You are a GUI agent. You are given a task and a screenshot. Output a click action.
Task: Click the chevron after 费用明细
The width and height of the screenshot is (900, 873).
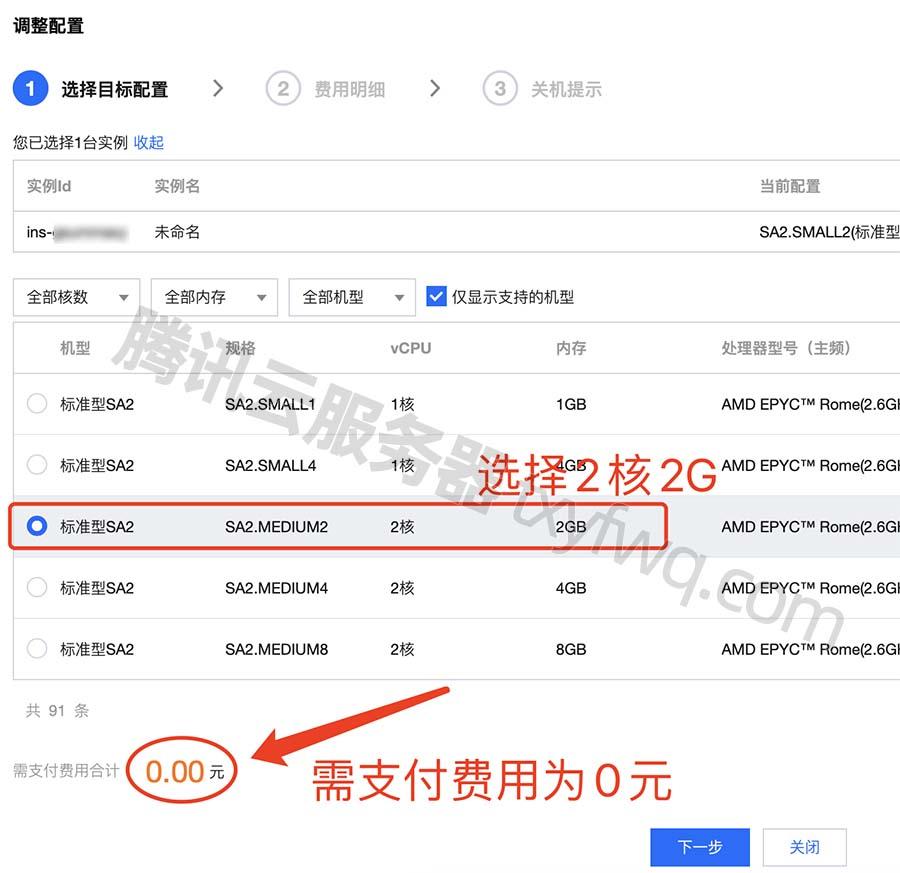point(435,88)
